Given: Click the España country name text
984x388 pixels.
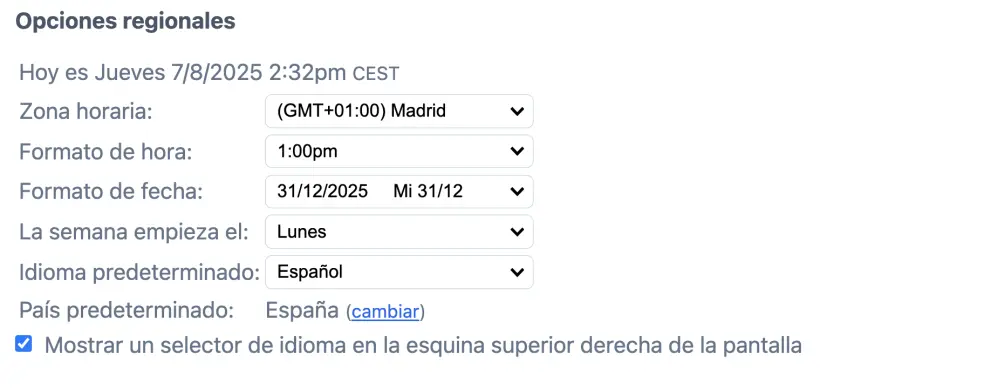Looking at the screenshot, I should [302, 311].
